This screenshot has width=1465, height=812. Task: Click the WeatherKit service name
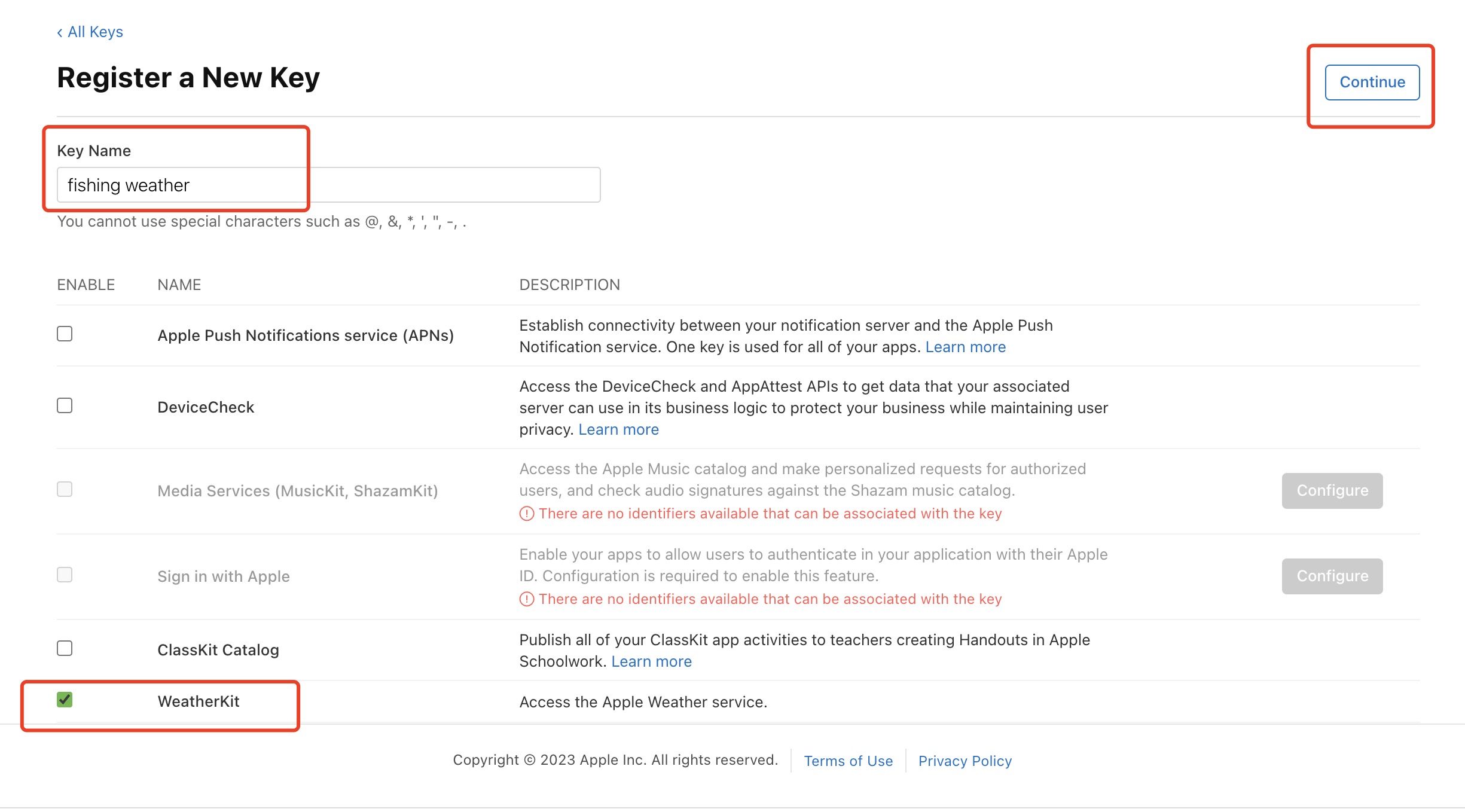click(198, 701)
